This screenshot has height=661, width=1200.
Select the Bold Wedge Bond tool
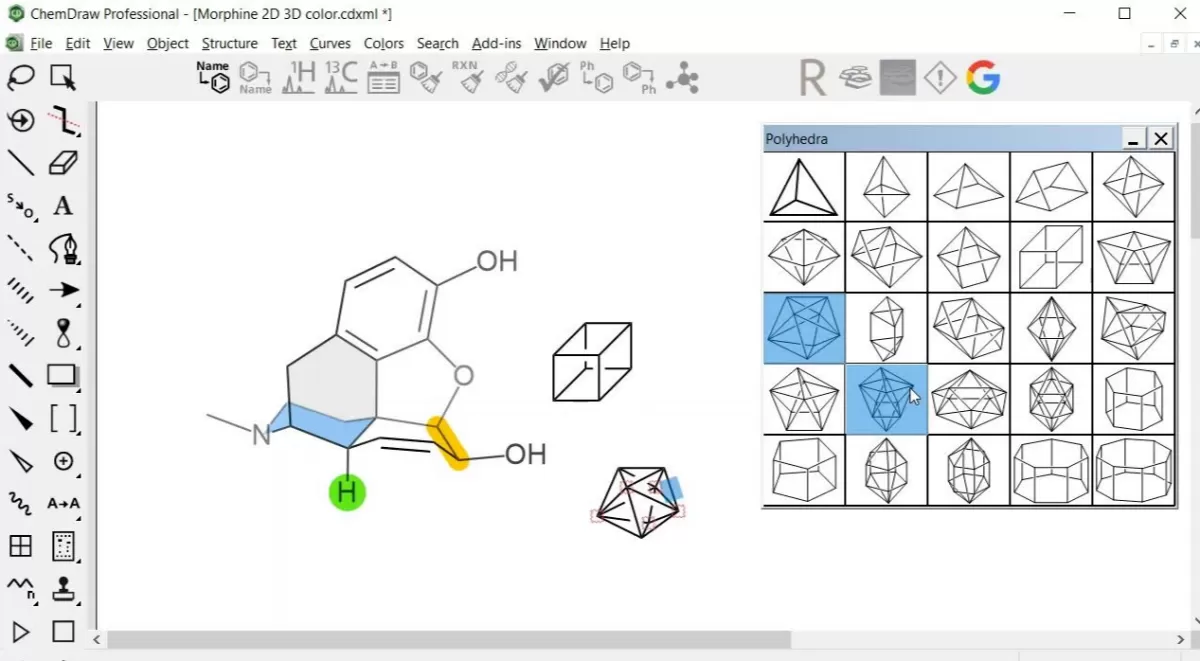[21, 418]
